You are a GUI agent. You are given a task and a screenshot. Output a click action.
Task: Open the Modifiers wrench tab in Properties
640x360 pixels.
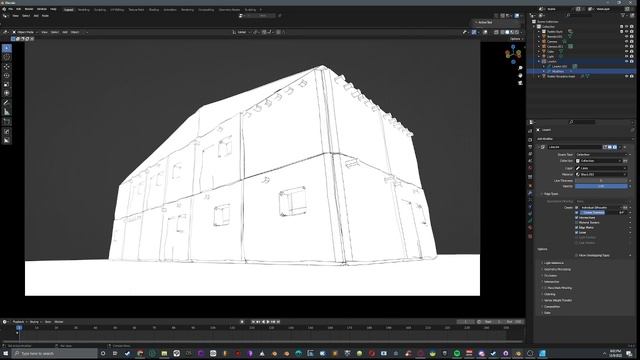(x=530, y=192)
